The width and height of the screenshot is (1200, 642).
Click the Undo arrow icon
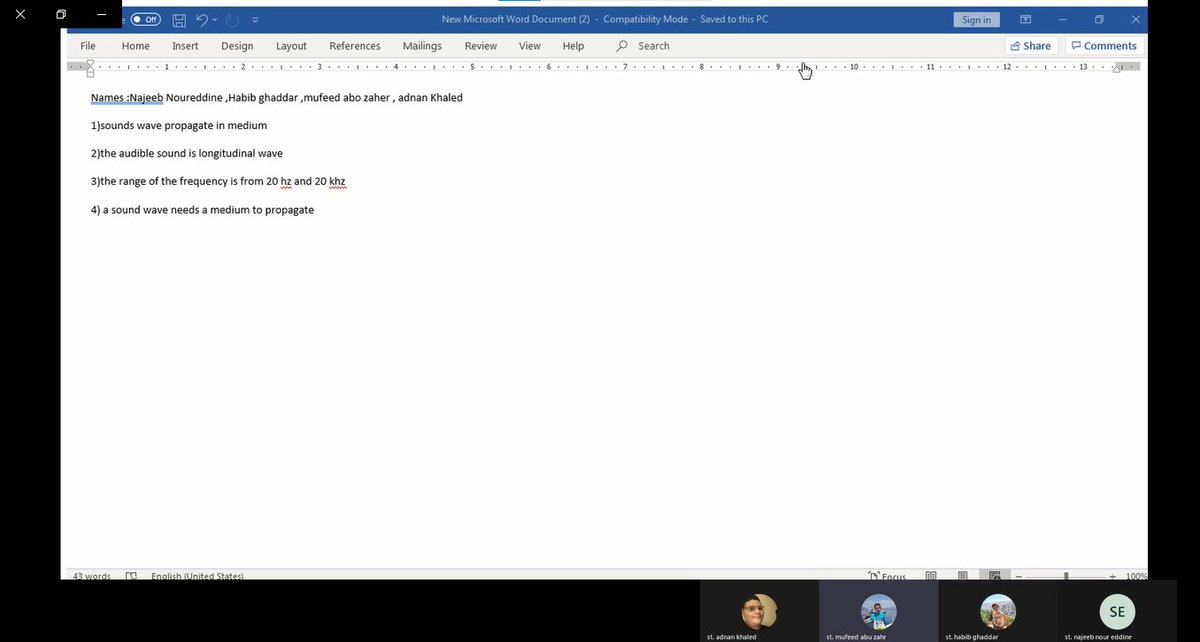(202, 20)
